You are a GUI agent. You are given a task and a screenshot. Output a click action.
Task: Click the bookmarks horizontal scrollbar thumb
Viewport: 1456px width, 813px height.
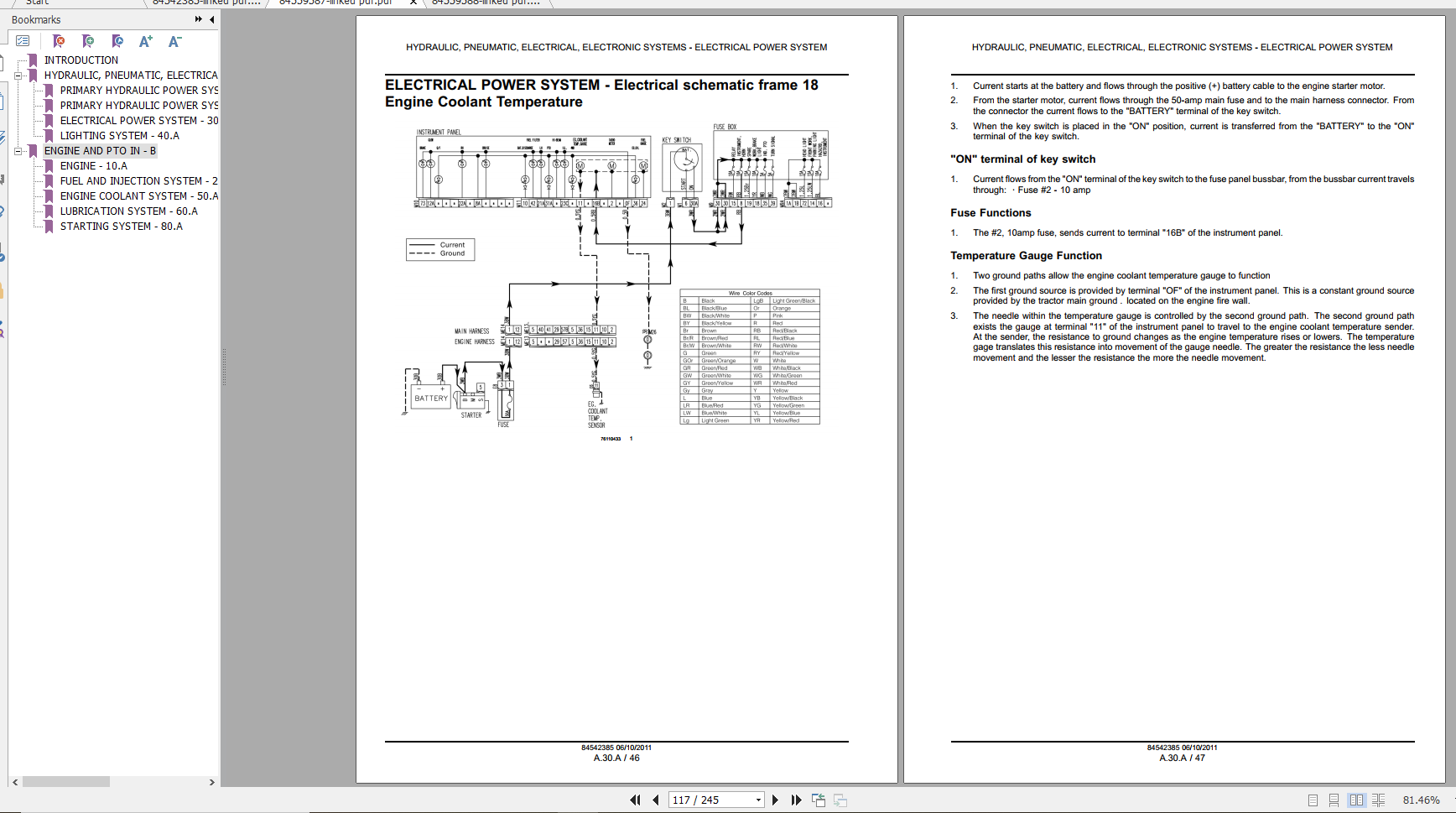pyautogui.click(x=66, y=782)
